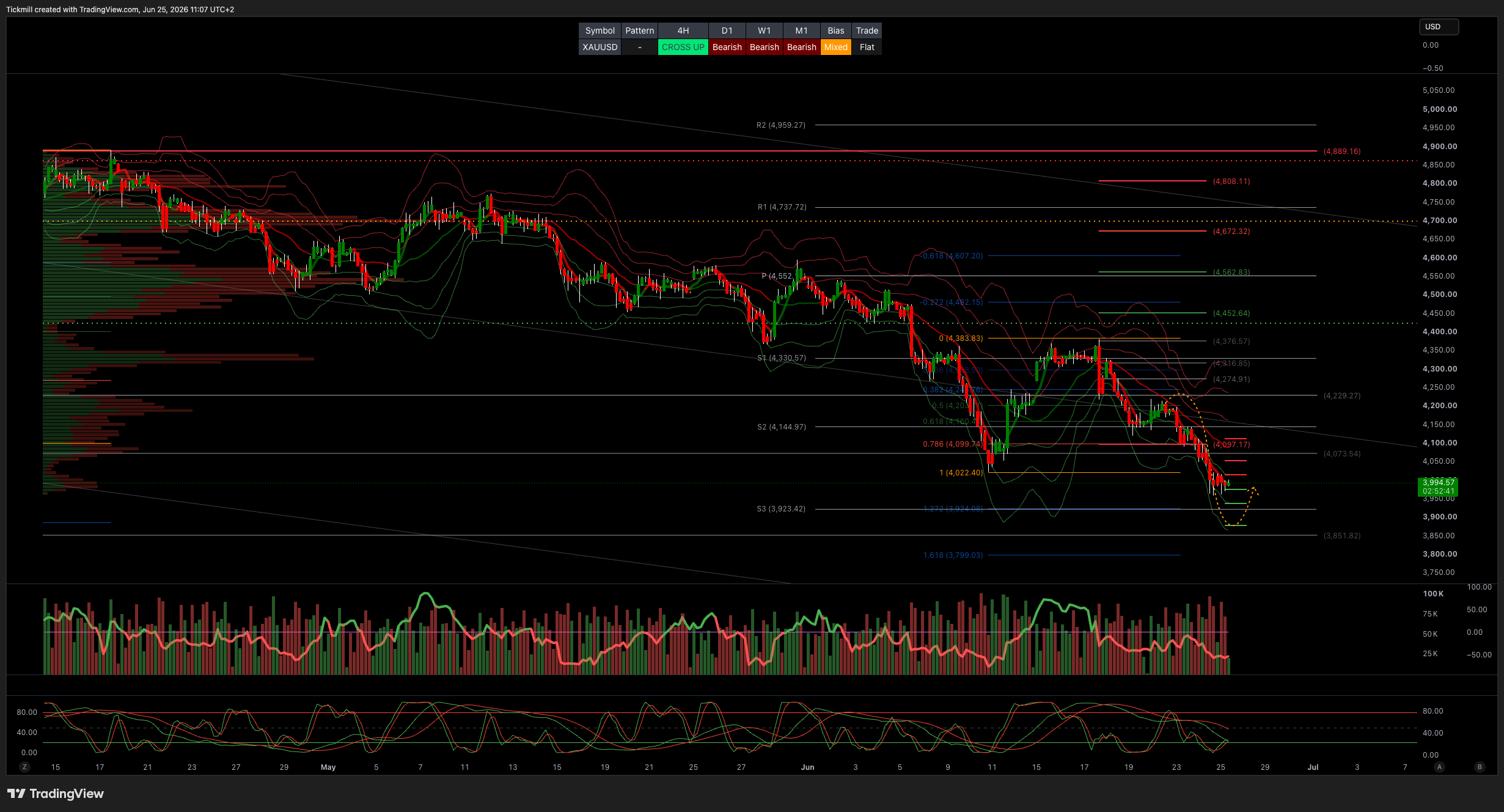Click the TradingView logo

click(56, 794)
